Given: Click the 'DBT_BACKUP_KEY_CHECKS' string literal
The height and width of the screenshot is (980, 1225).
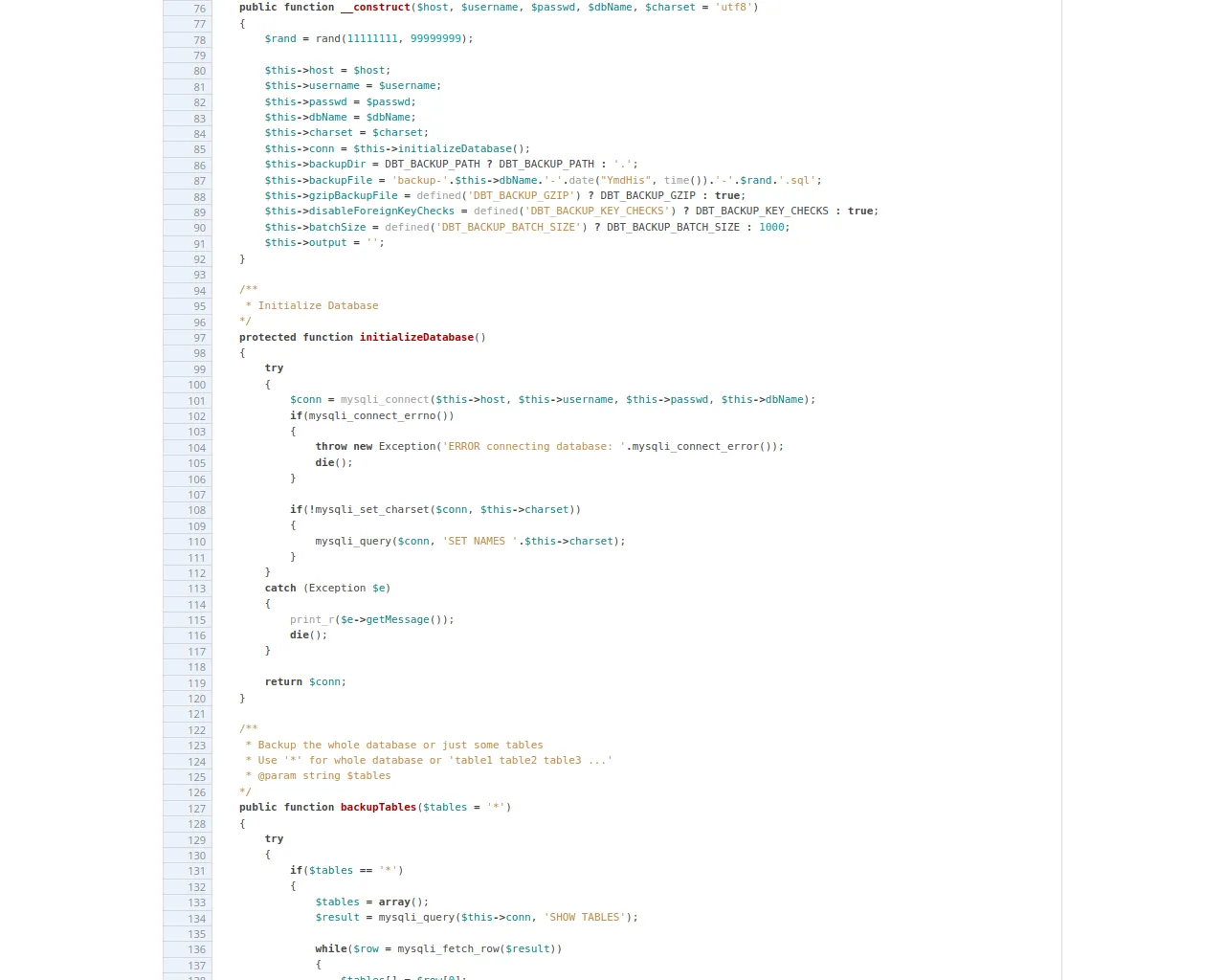Looking at the screenshot, I should click(597, 212).
